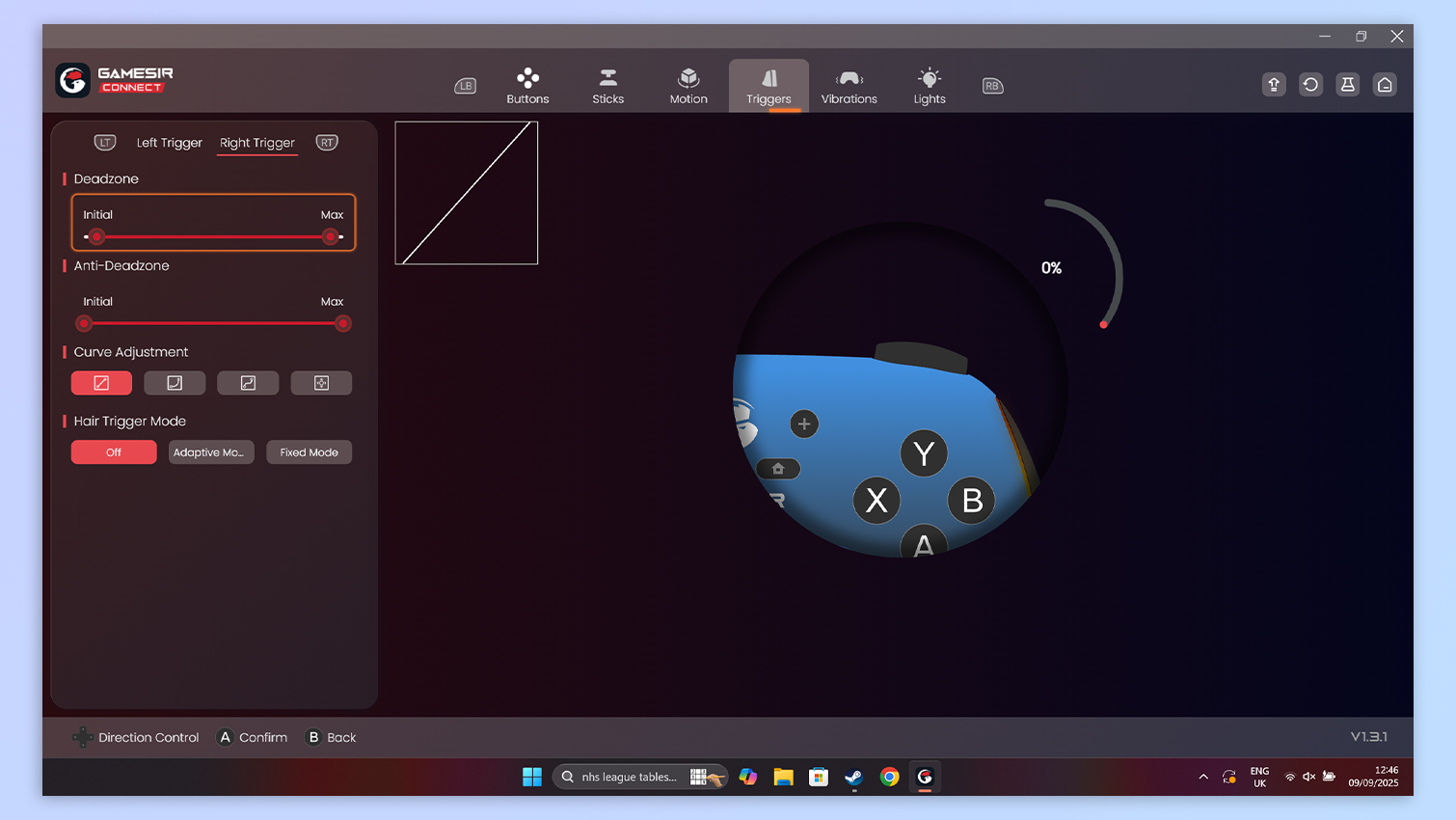Choose the second curve adjustment preset icon
The width and height of the screenshot is (1456, 820).
coord(175,383)
